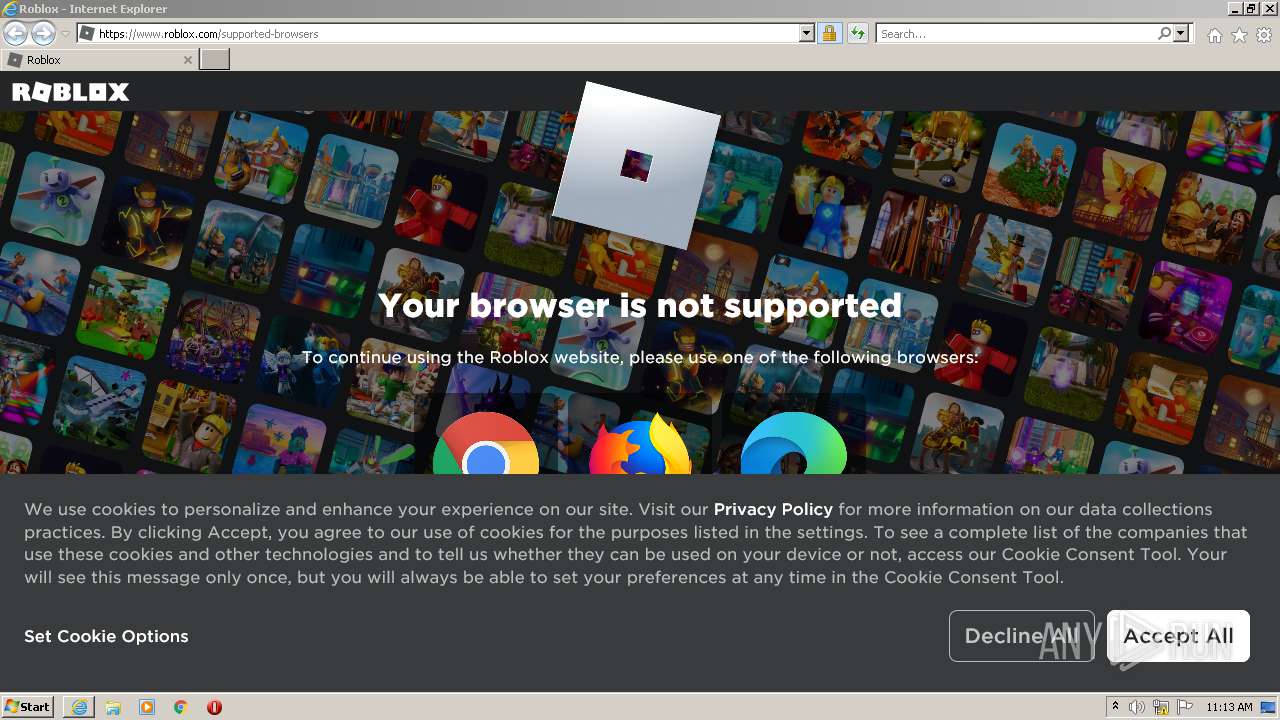Expand search provider dropdown arrow

[1181, 34]
